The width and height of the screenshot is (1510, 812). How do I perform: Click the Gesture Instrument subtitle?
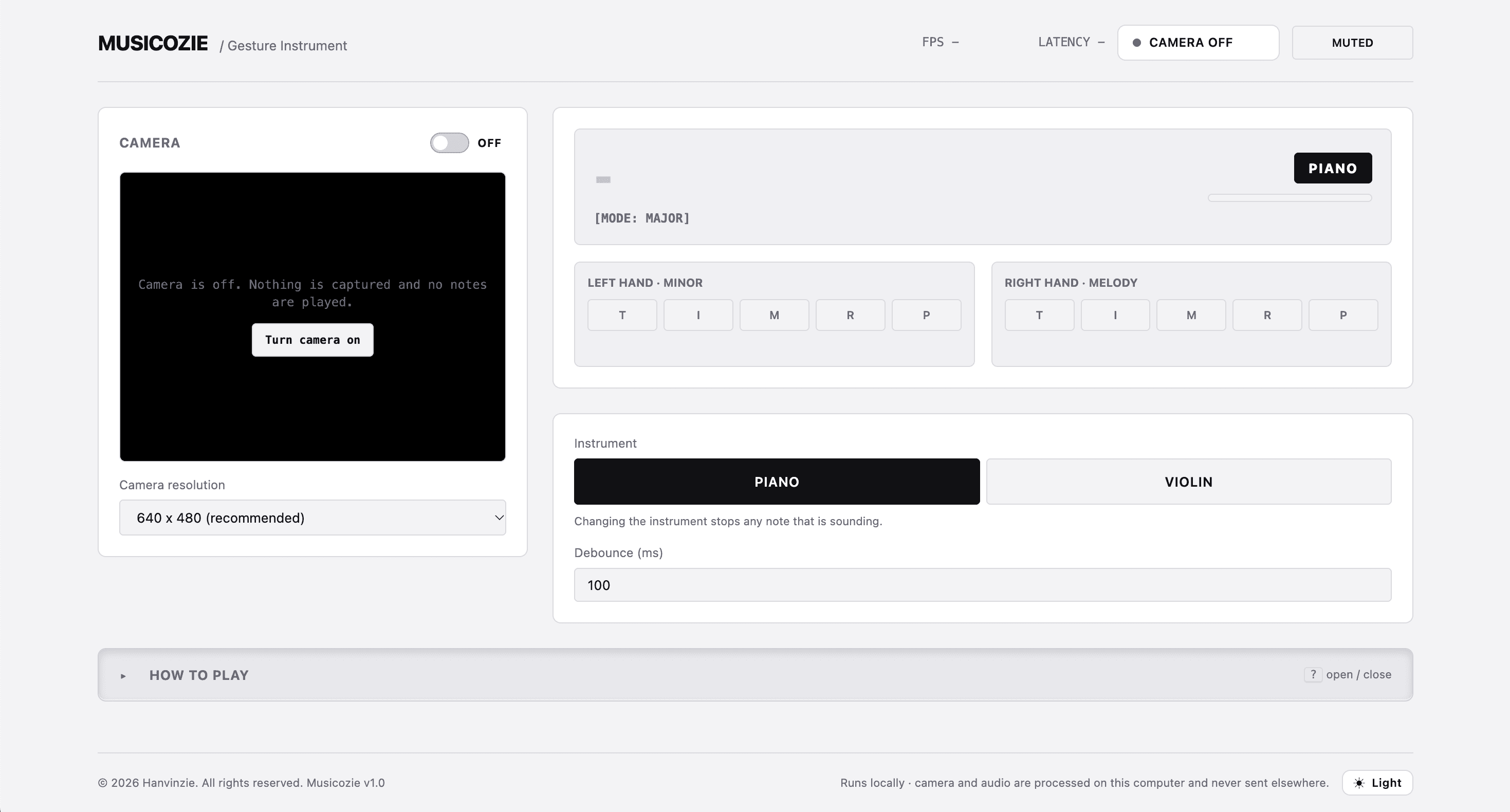click(287, 46)
